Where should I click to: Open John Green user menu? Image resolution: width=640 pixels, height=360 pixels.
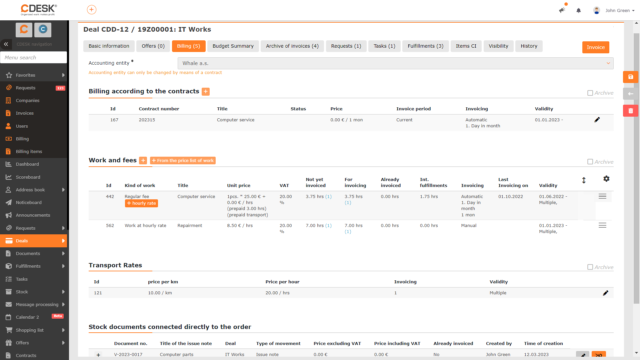click(614, 10)
